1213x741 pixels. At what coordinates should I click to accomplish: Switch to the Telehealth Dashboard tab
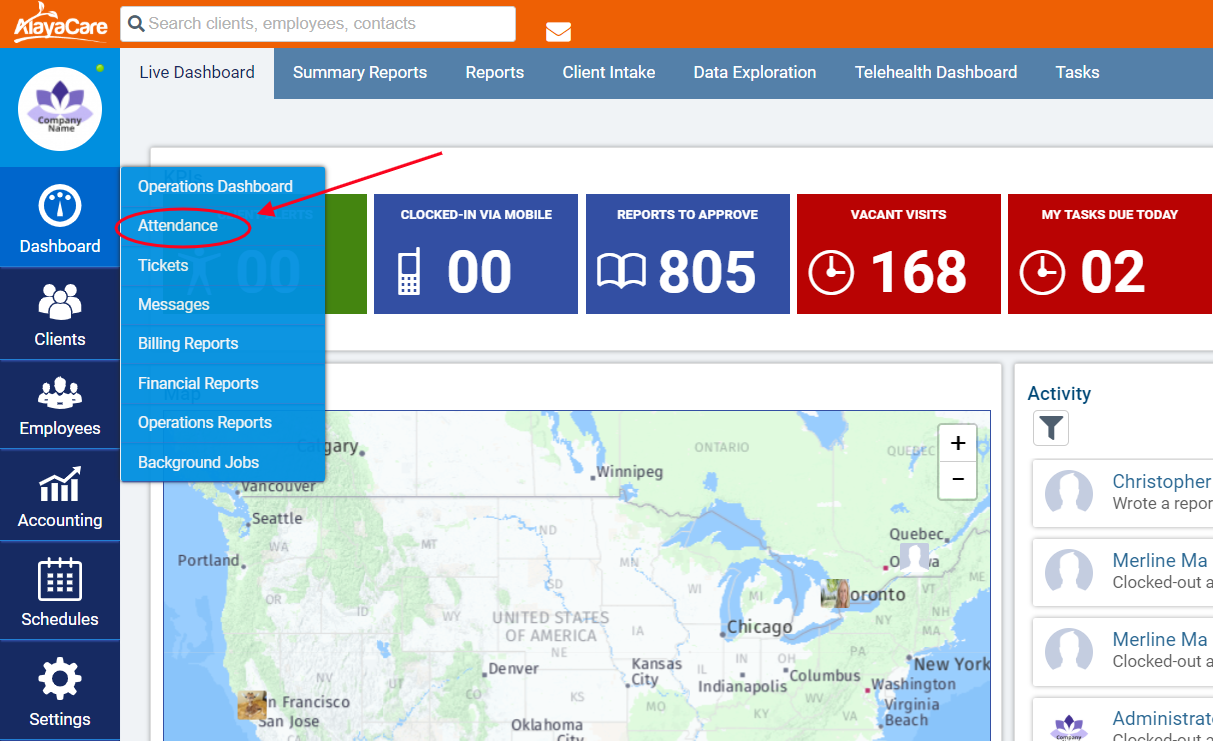(935, 73)
